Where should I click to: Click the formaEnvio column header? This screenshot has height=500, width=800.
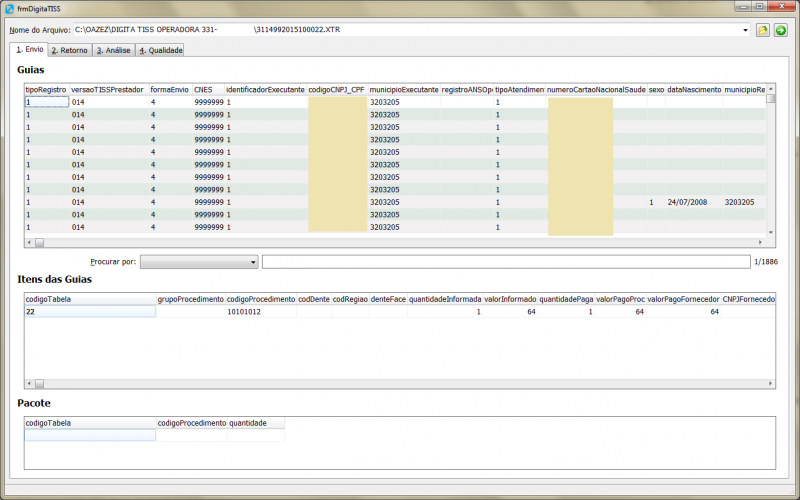point(170,90)
